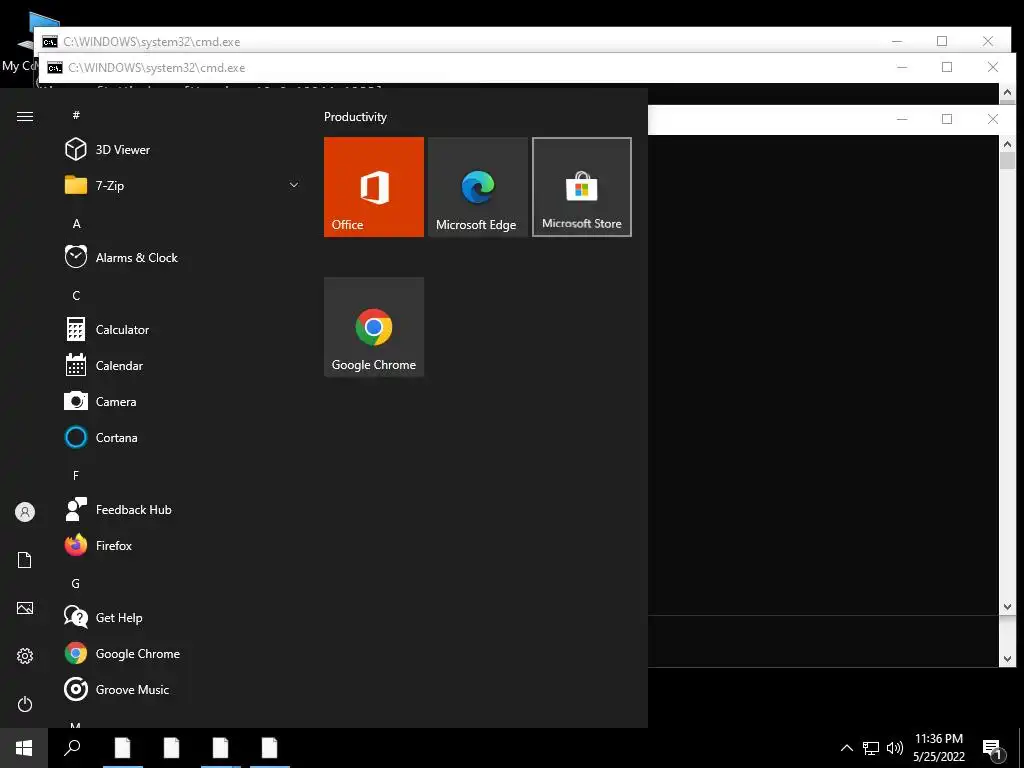Image resolution: width=1024 pixels, height=768 pixels.
Task: Launch Google Chrome pinned tile
Action: pyautogui.click(x=374, y=327)
